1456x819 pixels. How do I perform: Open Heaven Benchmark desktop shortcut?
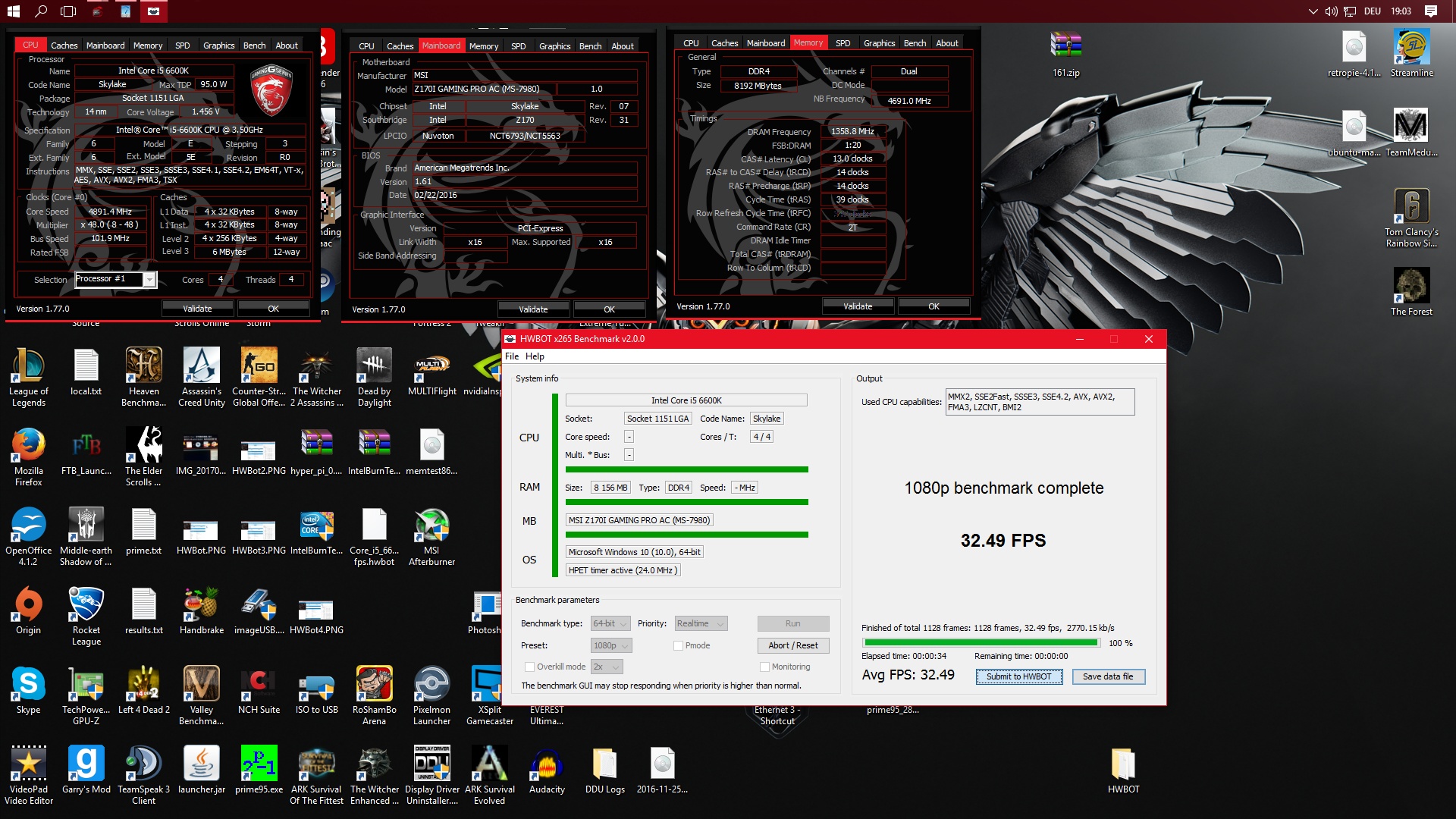143,377
